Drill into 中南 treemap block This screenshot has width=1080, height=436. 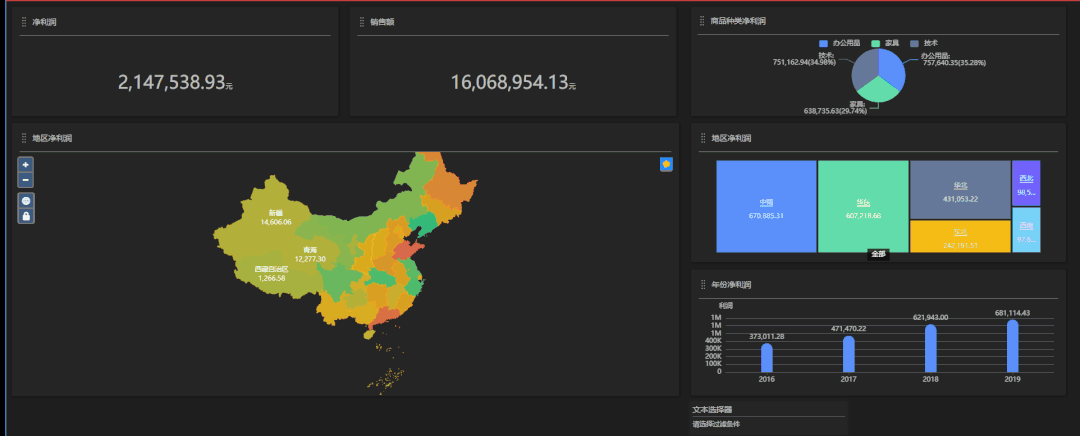[766, 207]
